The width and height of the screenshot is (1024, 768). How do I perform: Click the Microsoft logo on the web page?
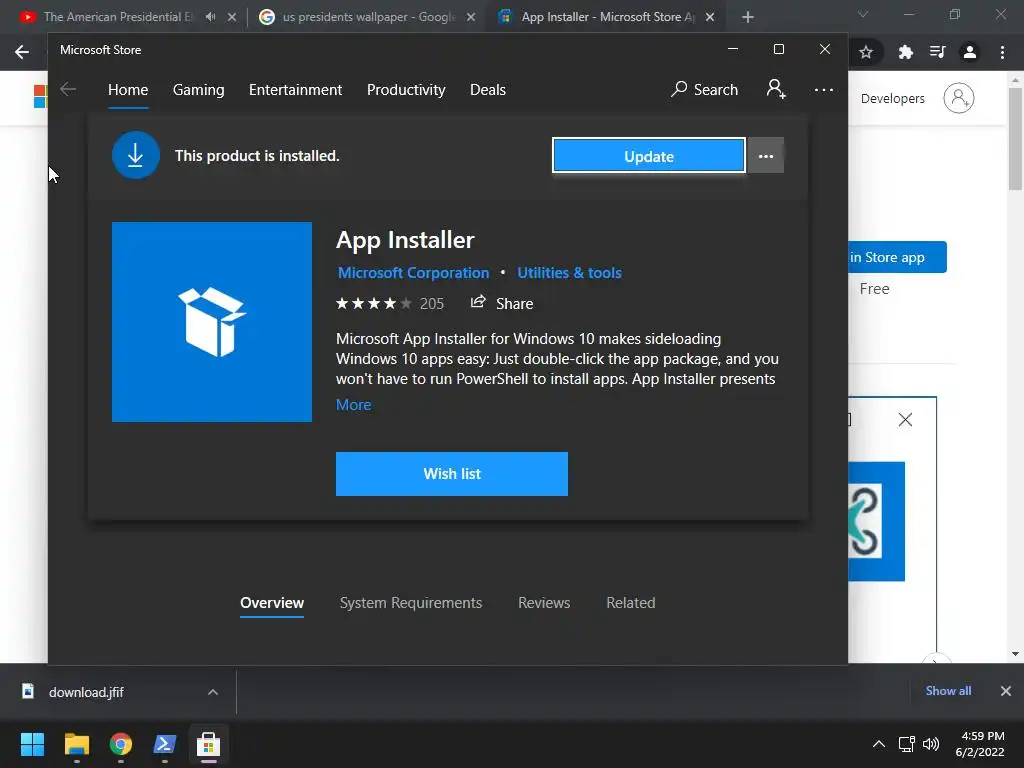coord(40,97)
